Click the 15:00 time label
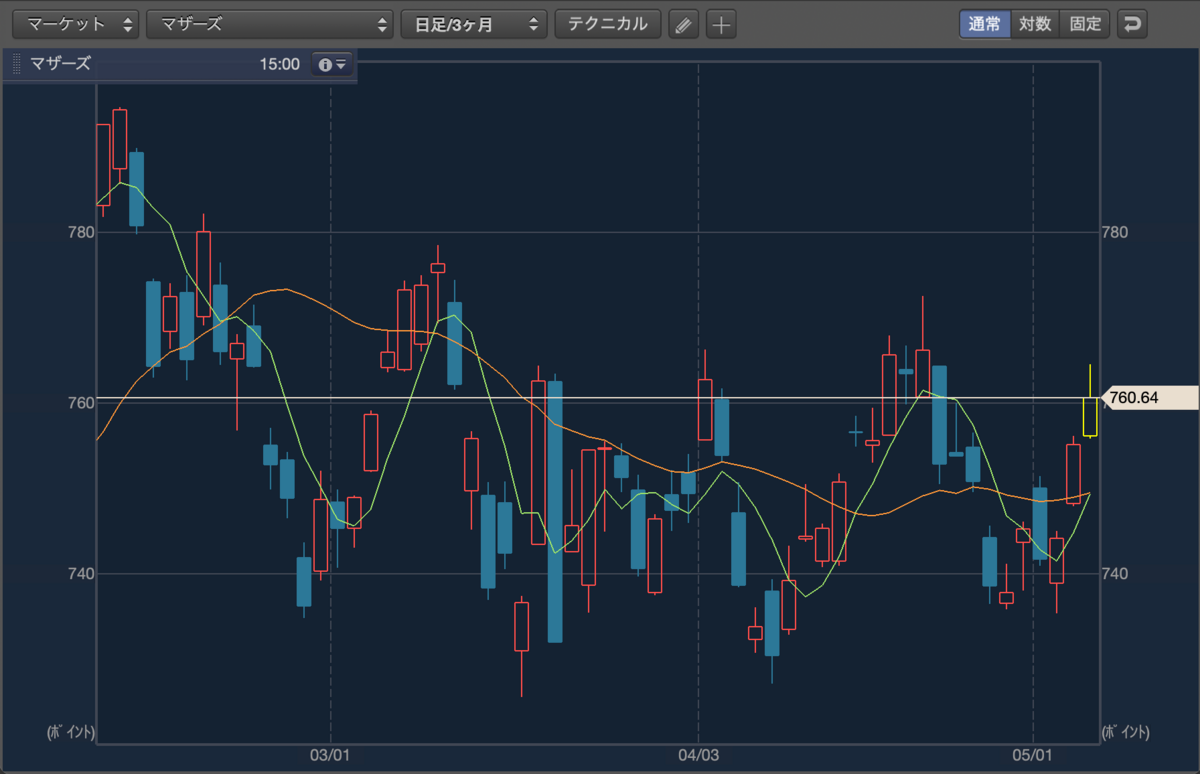The width and height of the screenshot is (1200, 774). (x=279, y=64)
